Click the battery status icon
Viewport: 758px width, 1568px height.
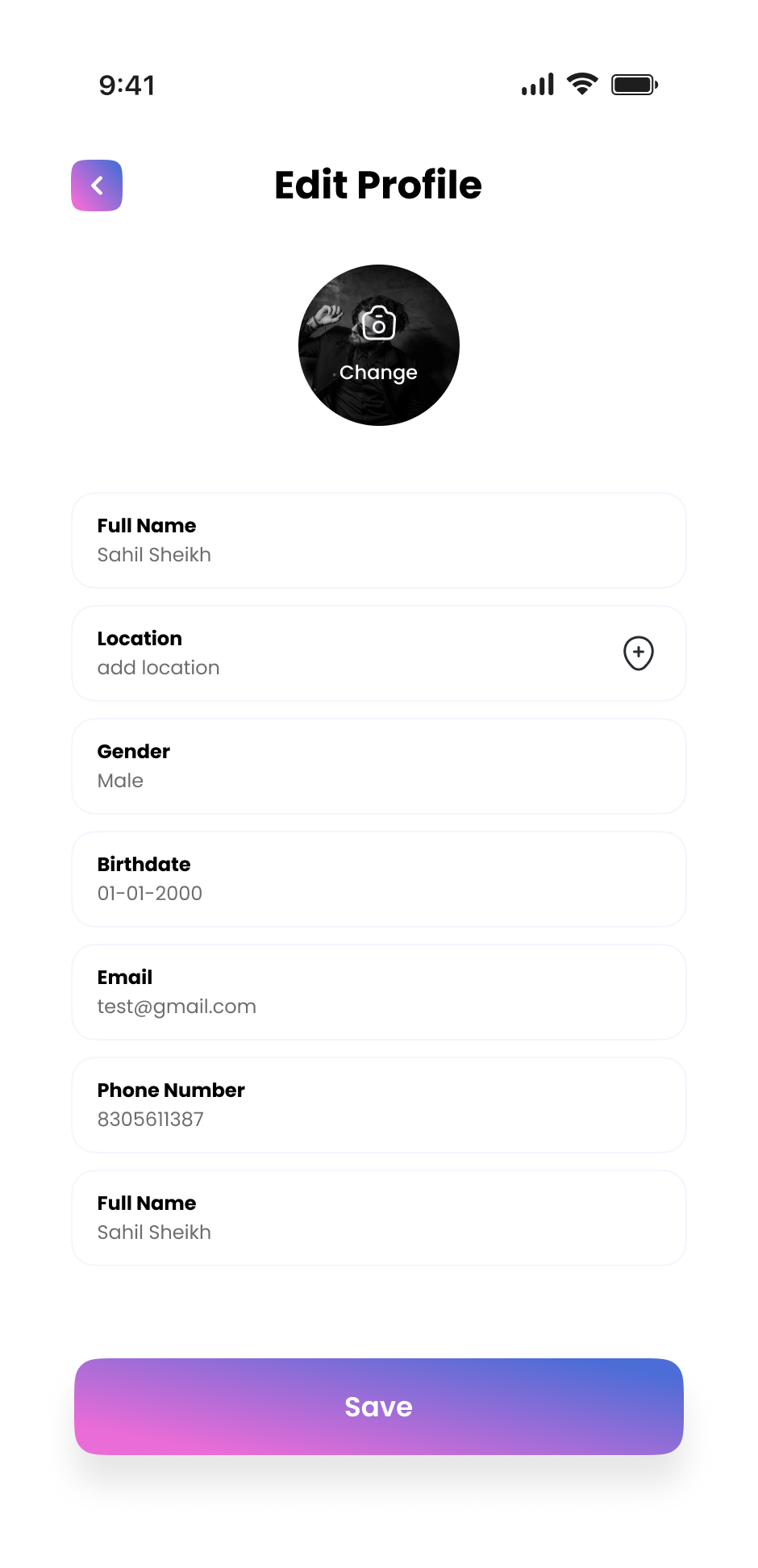[634, 85]
